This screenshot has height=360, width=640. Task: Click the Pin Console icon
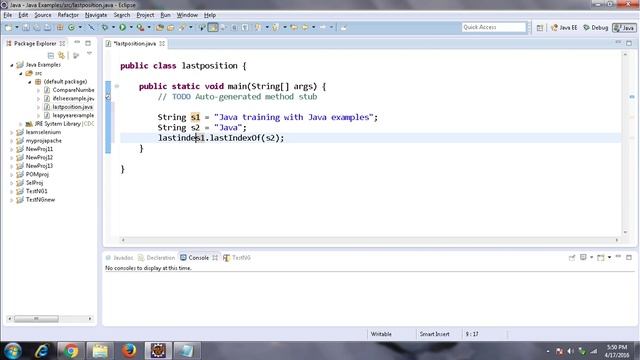pos(572,257)
